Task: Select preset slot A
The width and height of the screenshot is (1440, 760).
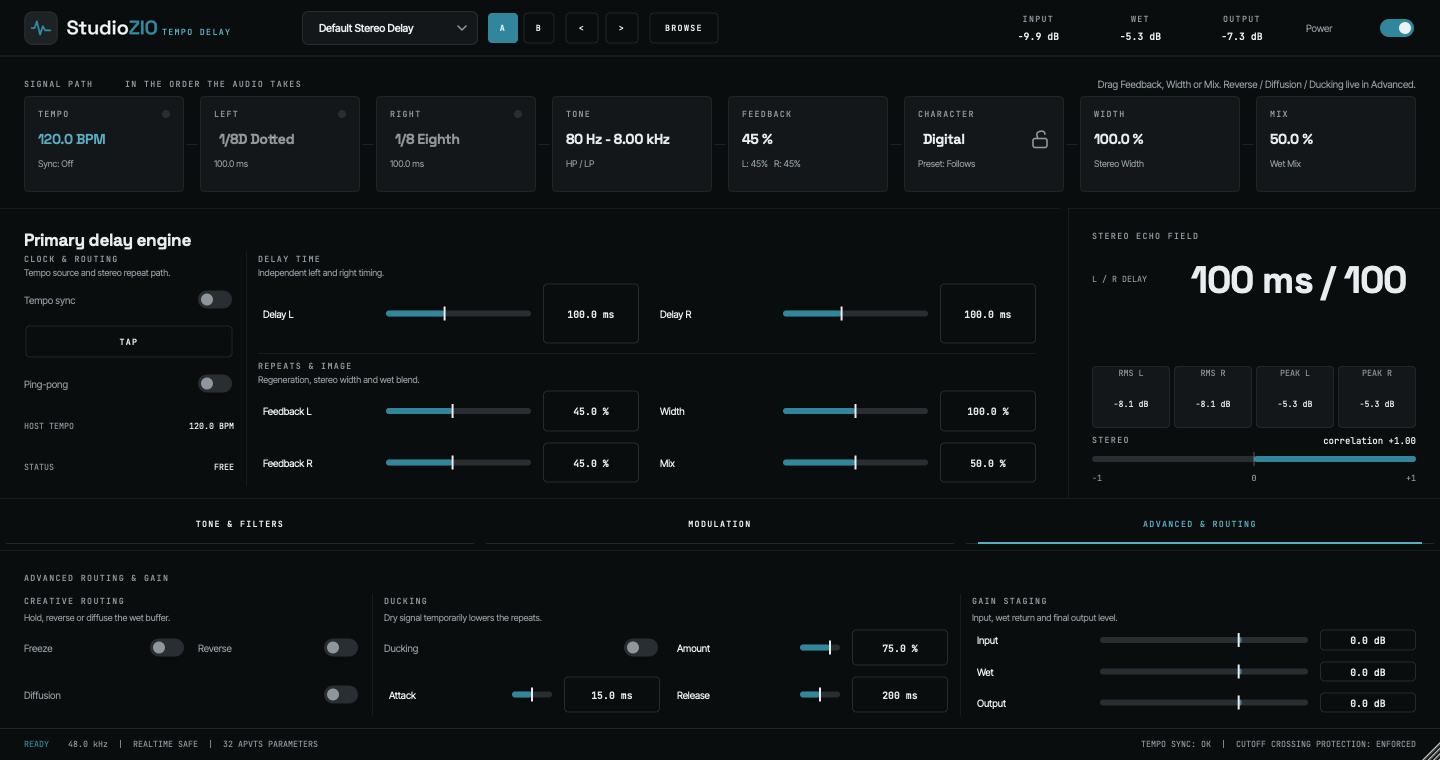Action: click(x=503, y=28)
